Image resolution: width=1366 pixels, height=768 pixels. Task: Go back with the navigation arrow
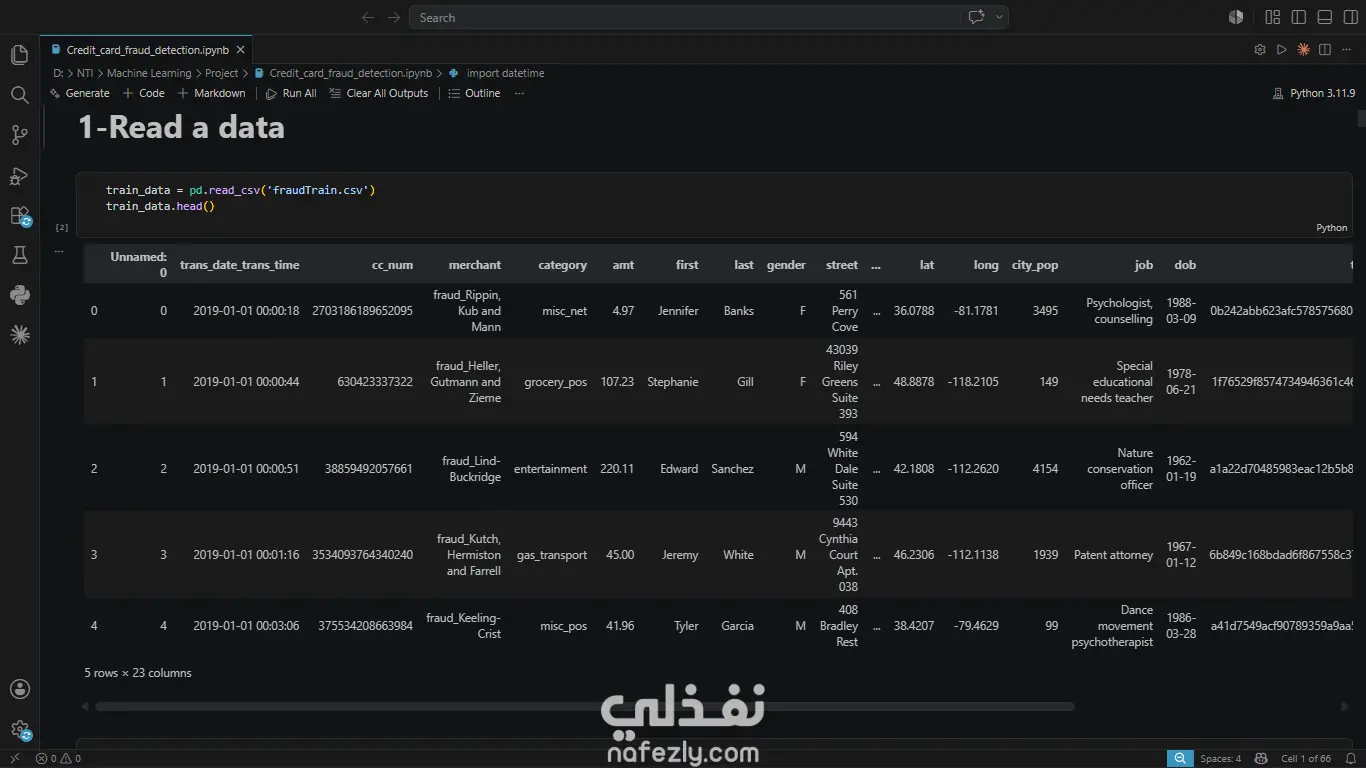(x=367, y=17)
